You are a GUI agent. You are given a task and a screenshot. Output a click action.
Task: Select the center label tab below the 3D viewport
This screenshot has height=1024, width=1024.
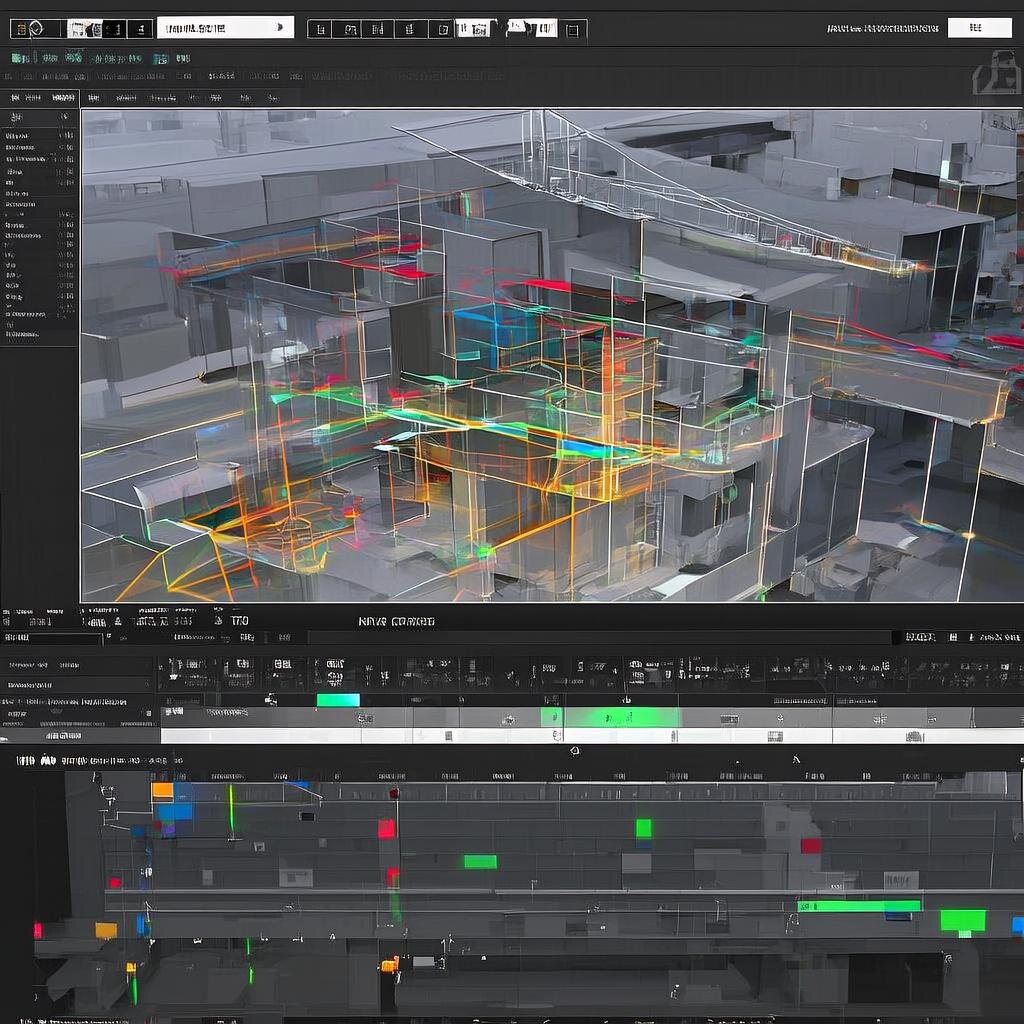click(x=396, y=622)
